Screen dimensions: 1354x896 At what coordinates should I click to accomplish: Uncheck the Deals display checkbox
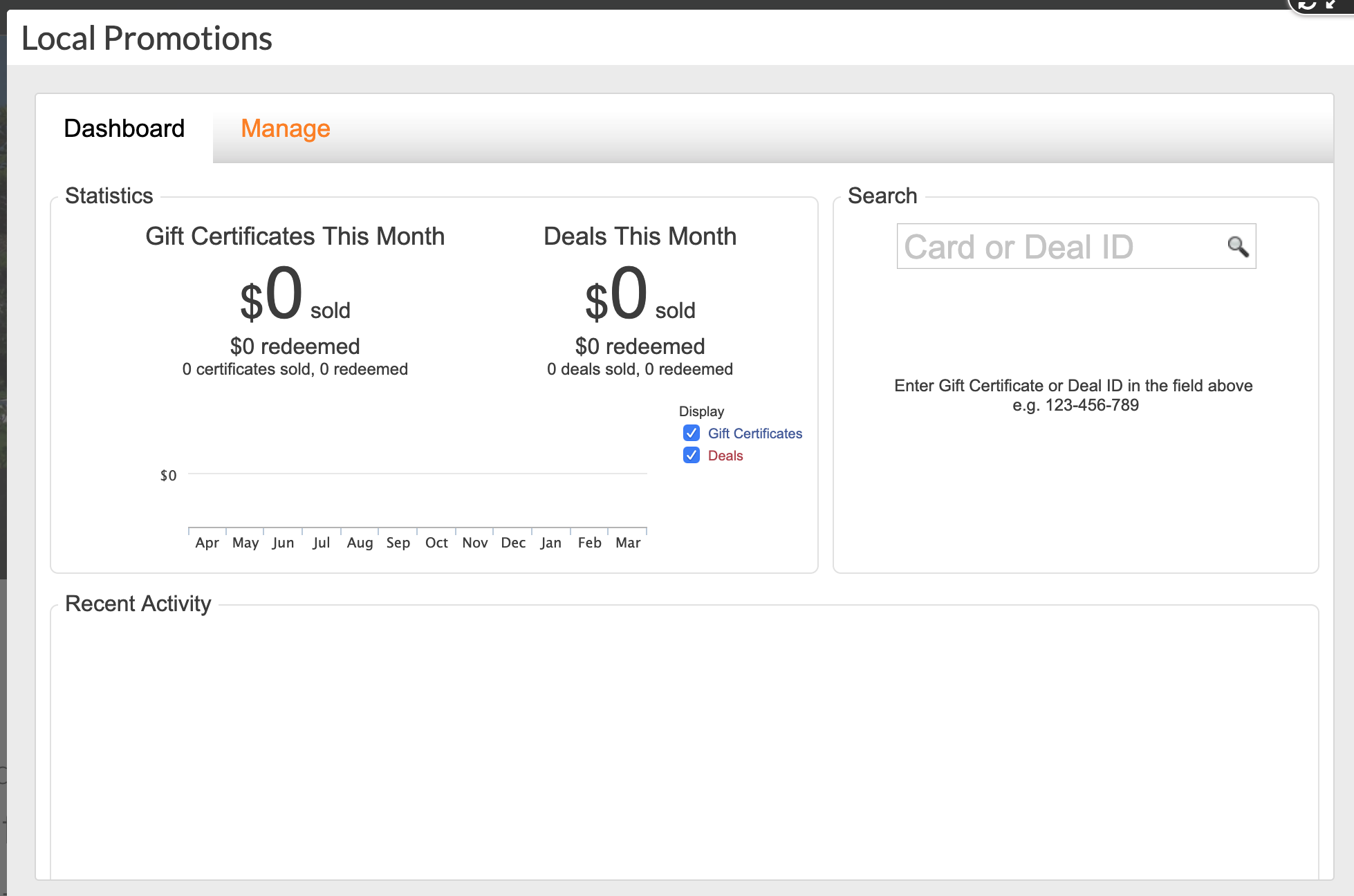[691, 456]
